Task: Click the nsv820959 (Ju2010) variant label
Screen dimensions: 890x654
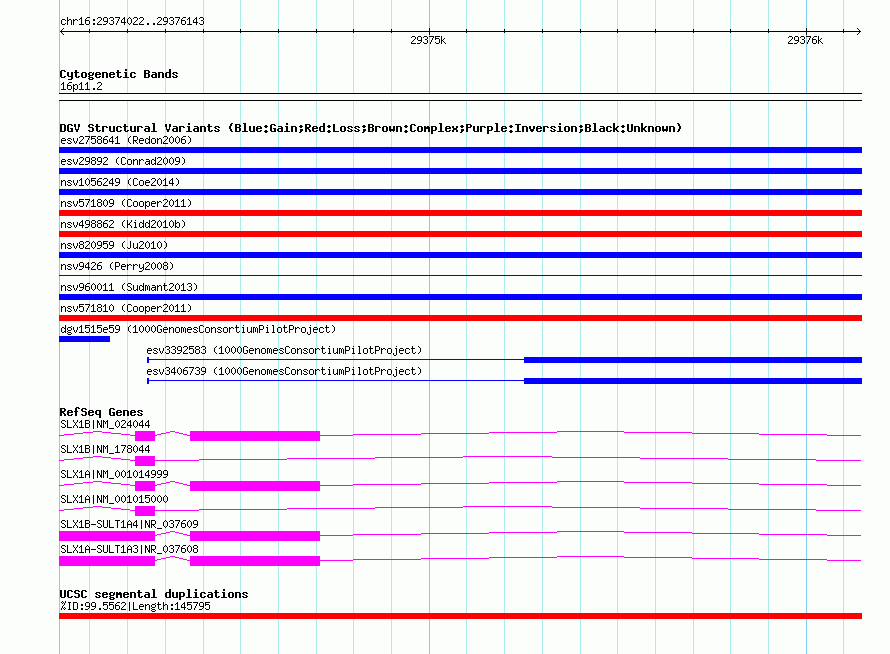Action: [x=114, y=245]
